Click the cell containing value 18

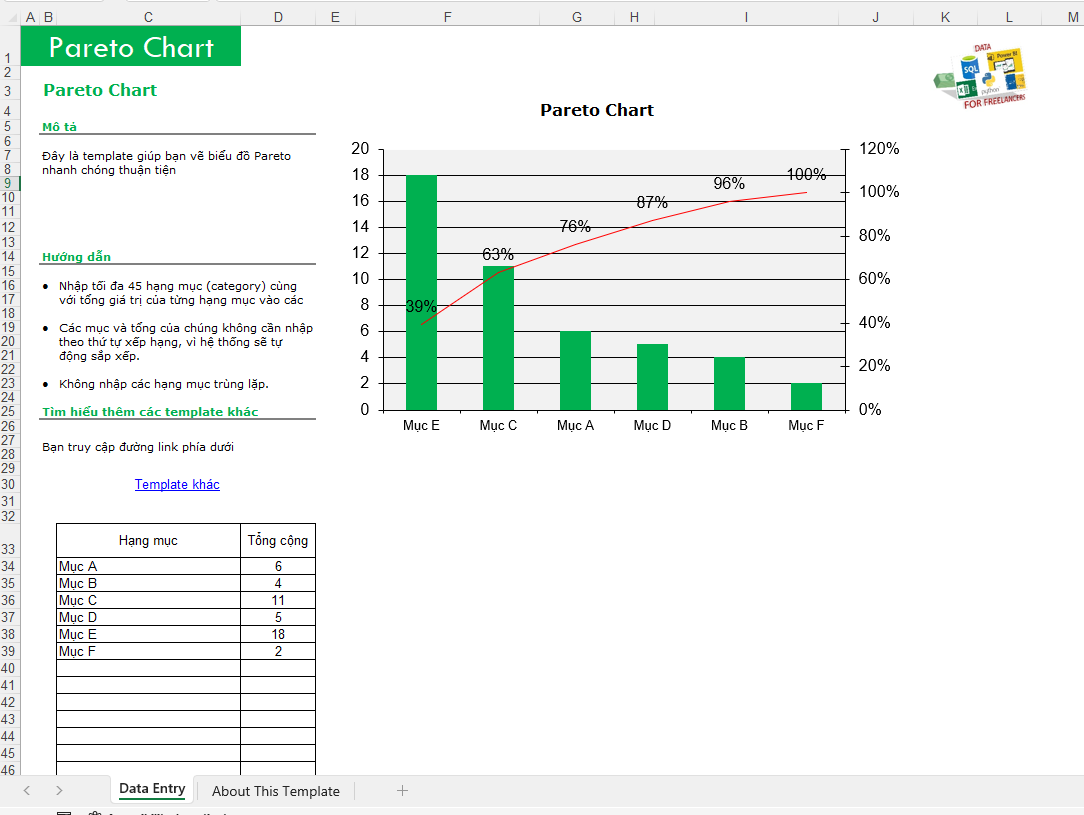click(x=278, y=634)
